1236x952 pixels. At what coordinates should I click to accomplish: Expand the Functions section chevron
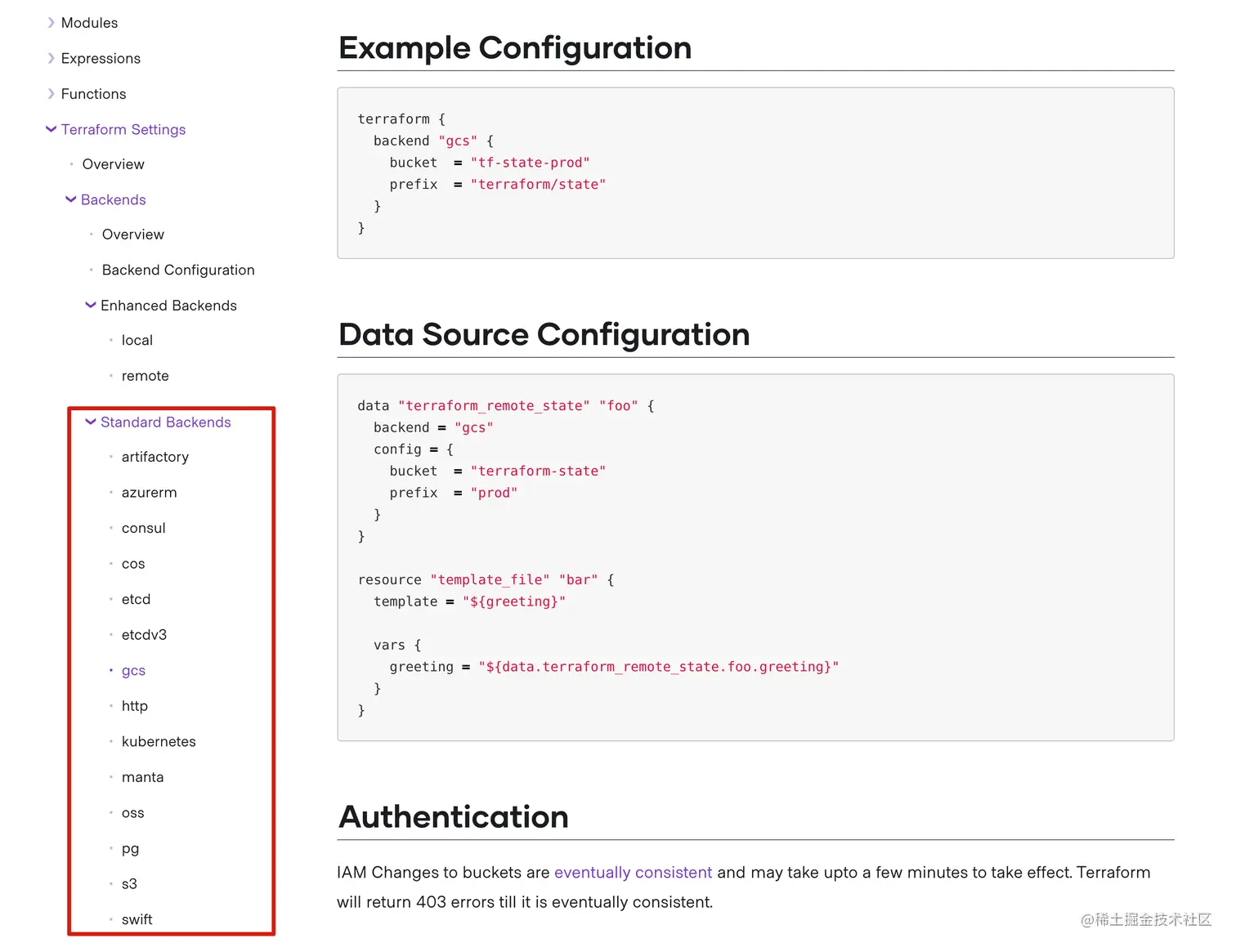pyautogui.click(x=51, y=94)
